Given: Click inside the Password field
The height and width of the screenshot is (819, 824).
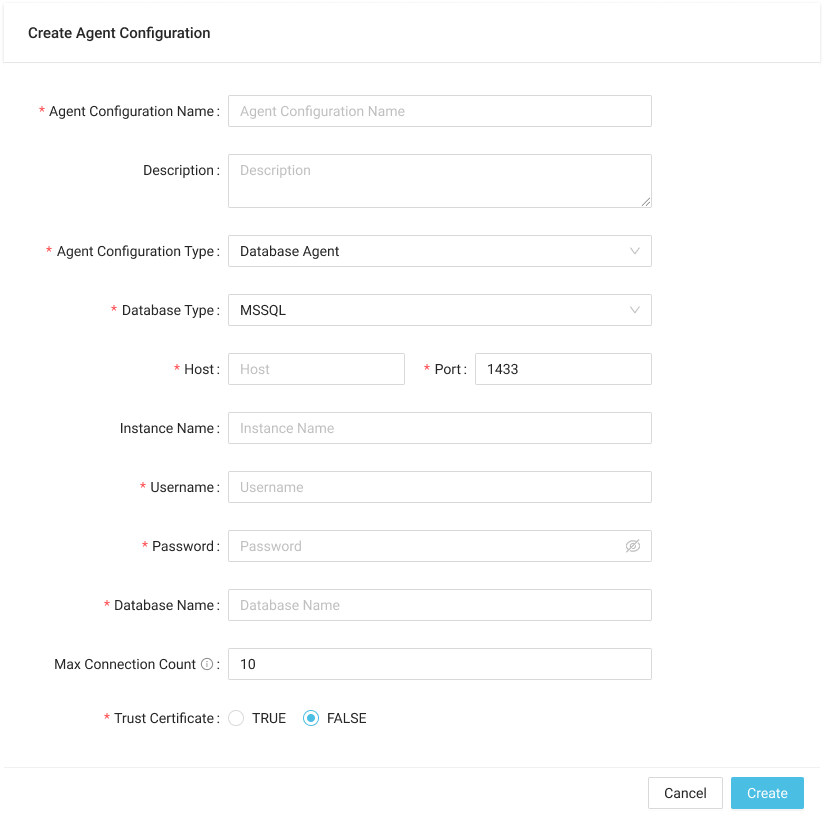Looking at the screenshot, I should tap(425, 546).
